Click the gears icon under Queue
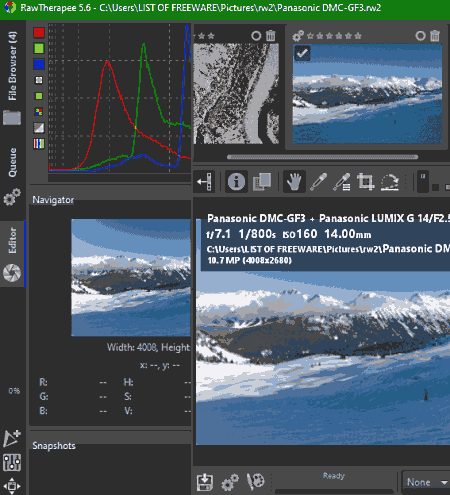The height and width of the screenshot is (495, 450). click(x=12, y=197)
